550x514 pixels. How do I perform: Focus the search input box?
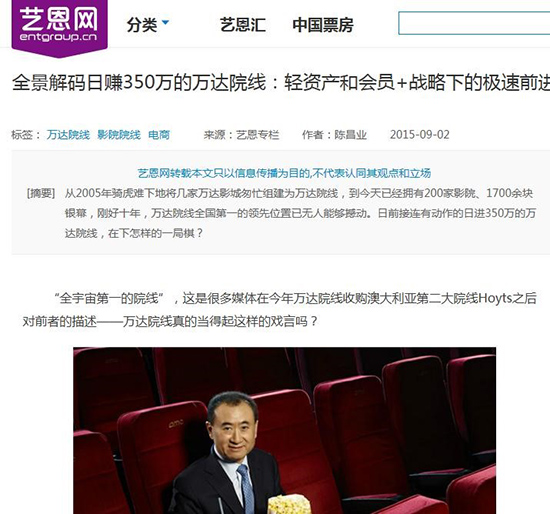coord(474,23)
